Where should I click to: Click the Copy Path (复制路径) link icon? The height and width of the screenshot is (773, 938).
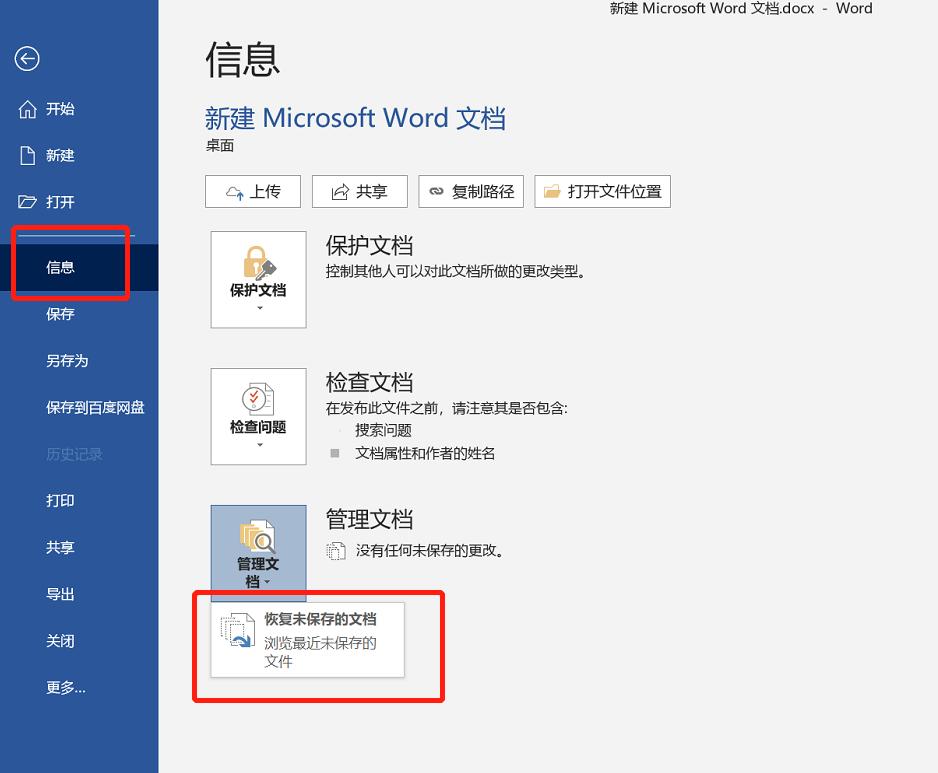436,191
